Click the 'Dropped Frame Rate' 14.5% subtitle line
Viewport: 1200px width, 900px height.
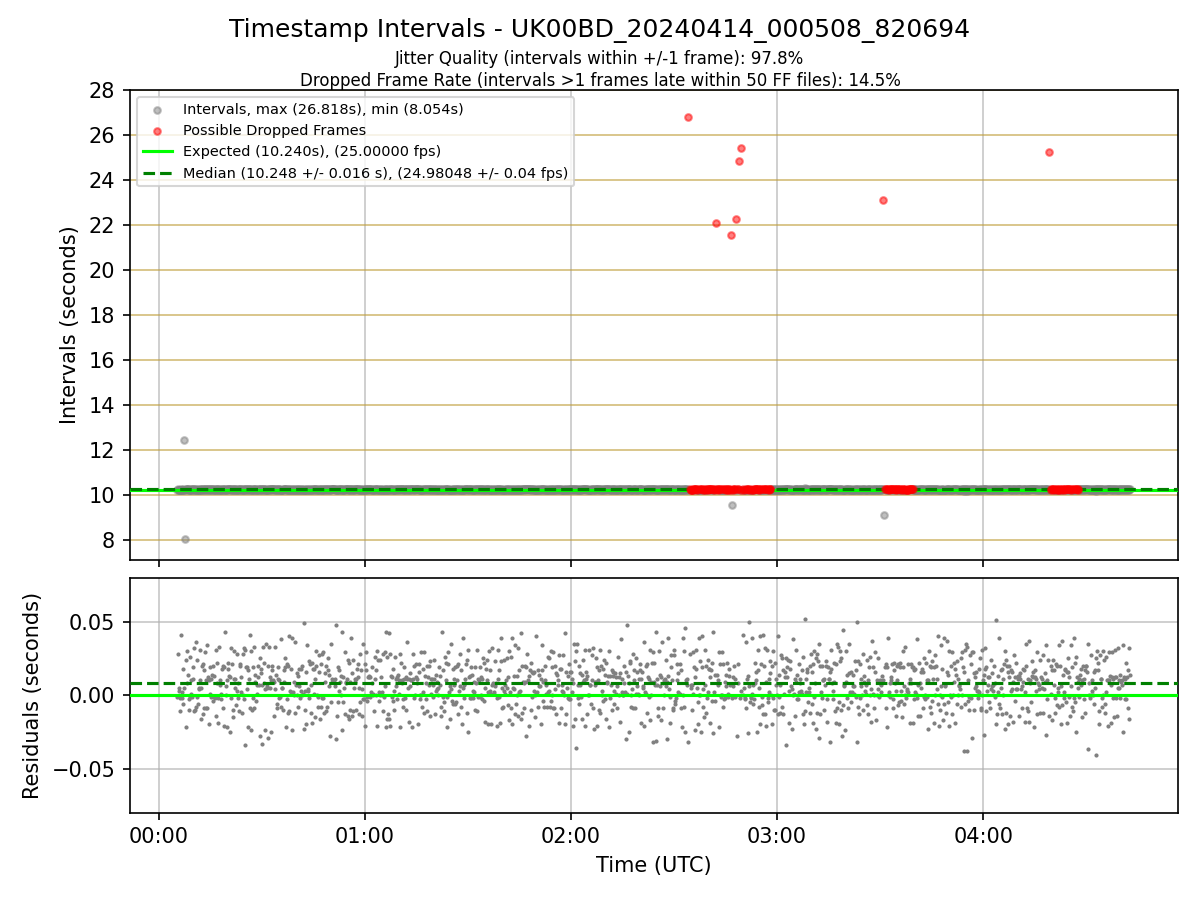pyautogui.click(x=600, y=80)
